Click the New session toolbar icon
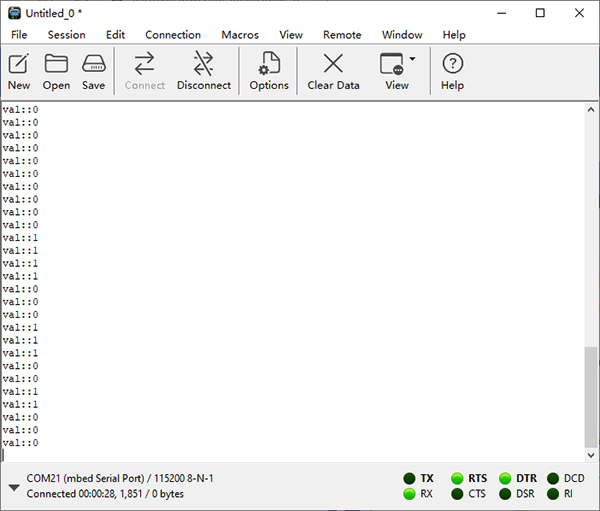The height and width of the screenshot is (511, 600). [19, 72]
